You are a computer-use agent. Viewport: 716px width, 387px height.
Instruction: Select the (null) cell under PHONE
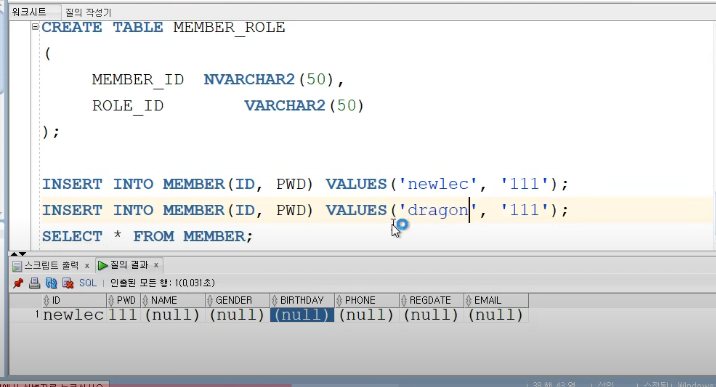367,315
